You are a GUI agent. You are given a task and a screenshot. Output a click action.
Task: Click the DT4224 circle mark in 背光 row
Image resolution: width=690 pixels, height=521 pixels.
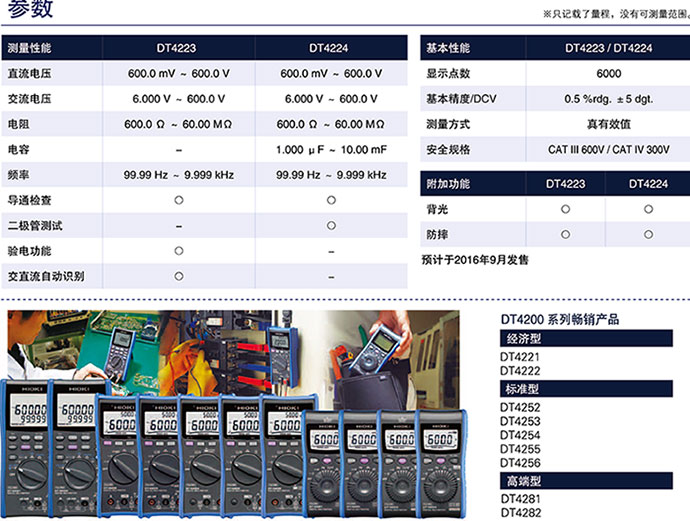coord(648,209)
